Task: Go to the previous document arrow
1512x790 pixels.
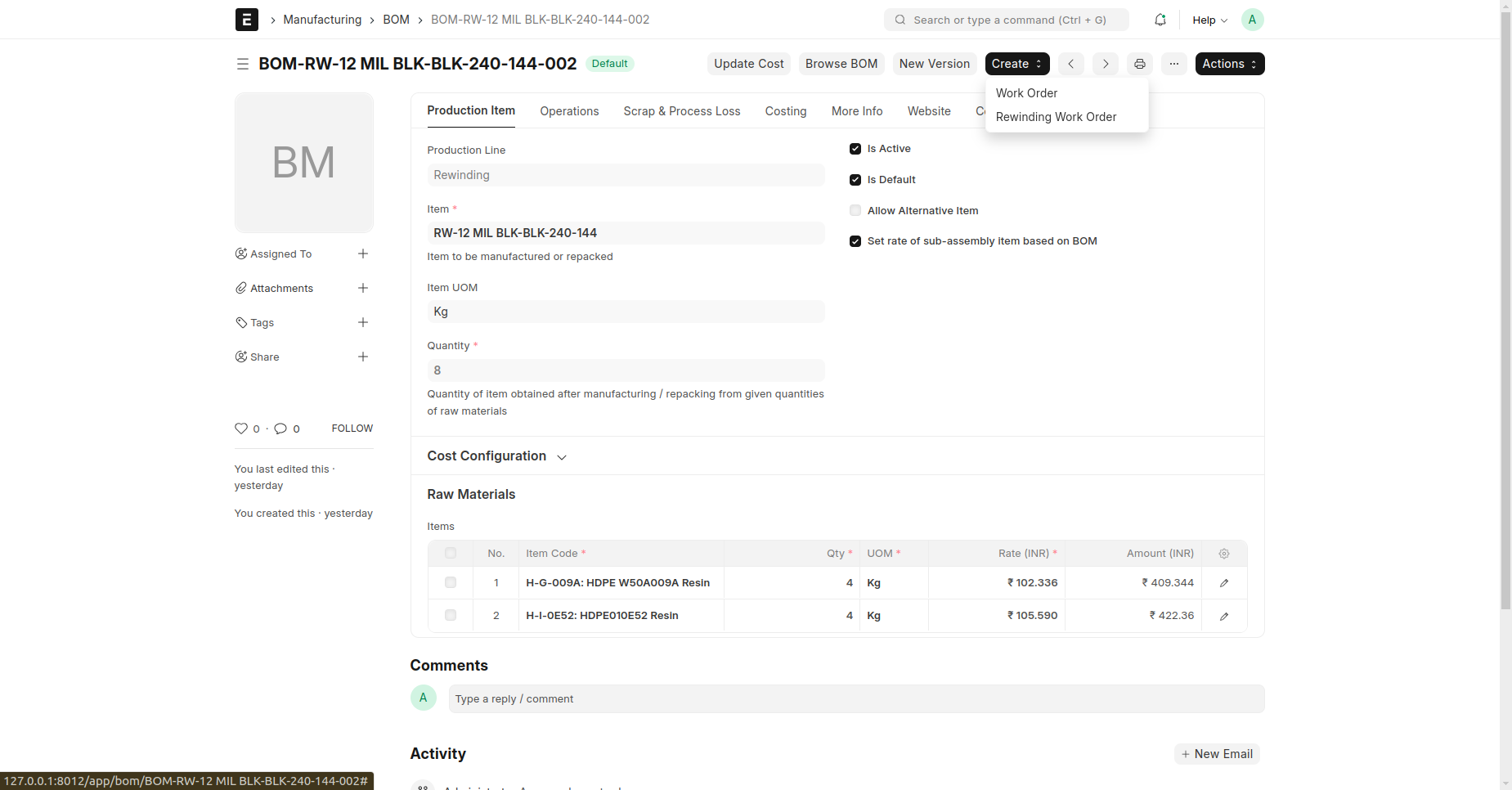Action: pos(1070,64)
